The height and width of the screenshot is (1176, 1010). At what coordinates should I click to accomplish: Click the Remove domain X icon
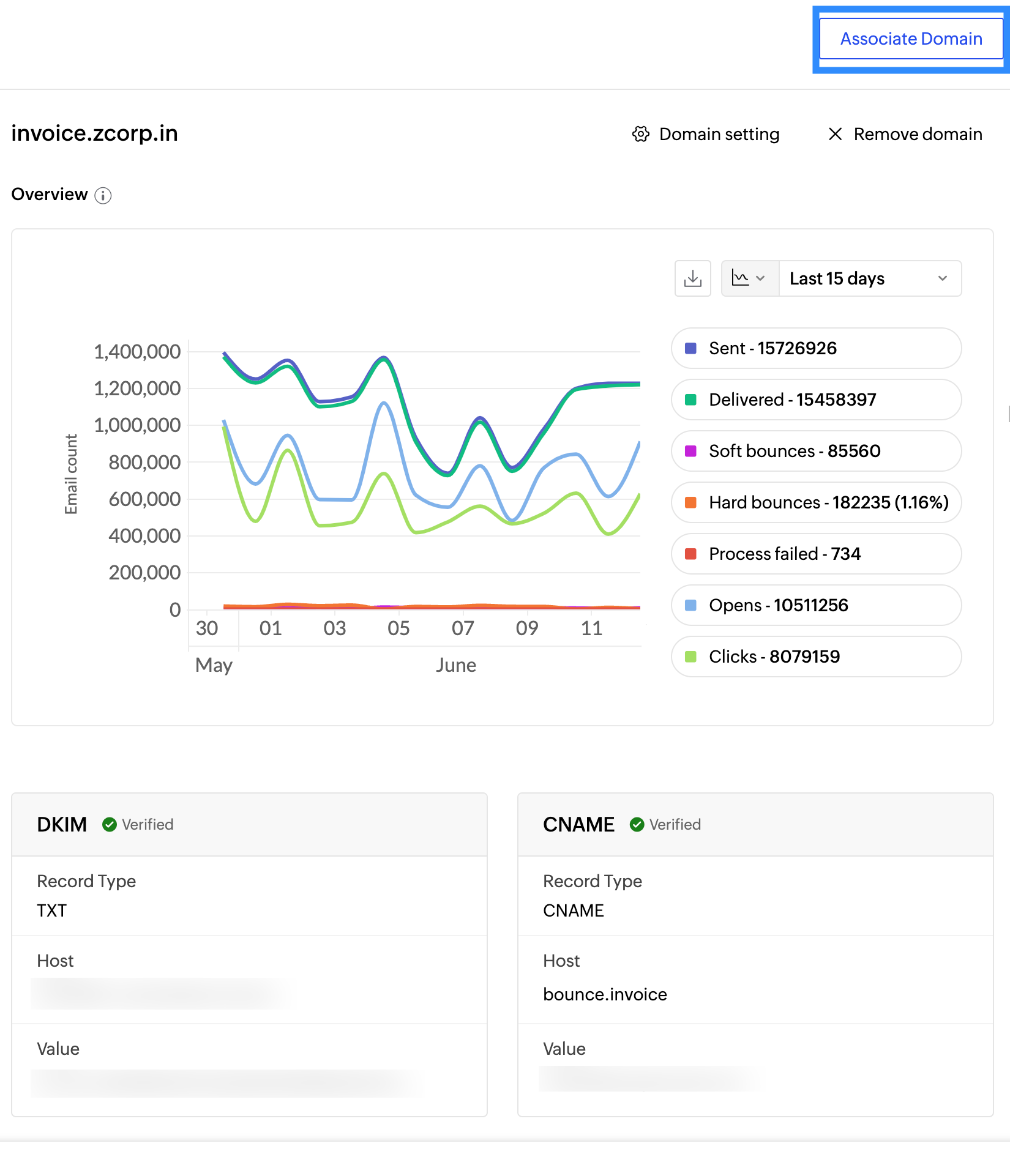point(835,134)
